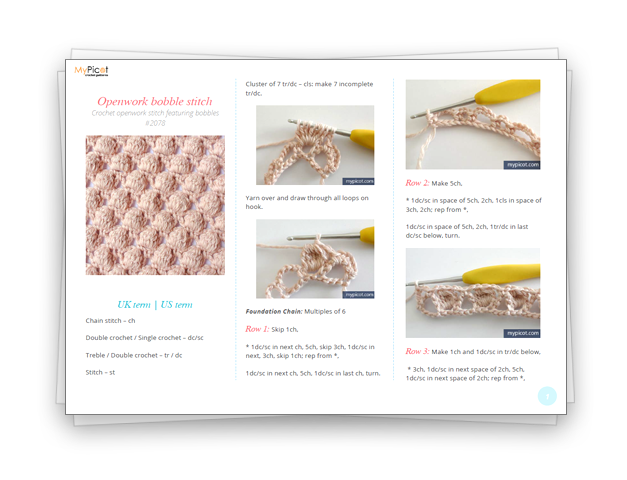Viewport: 627px width, 480px height.
Task: Click the pattern number #2078 text
Action: 155,123
